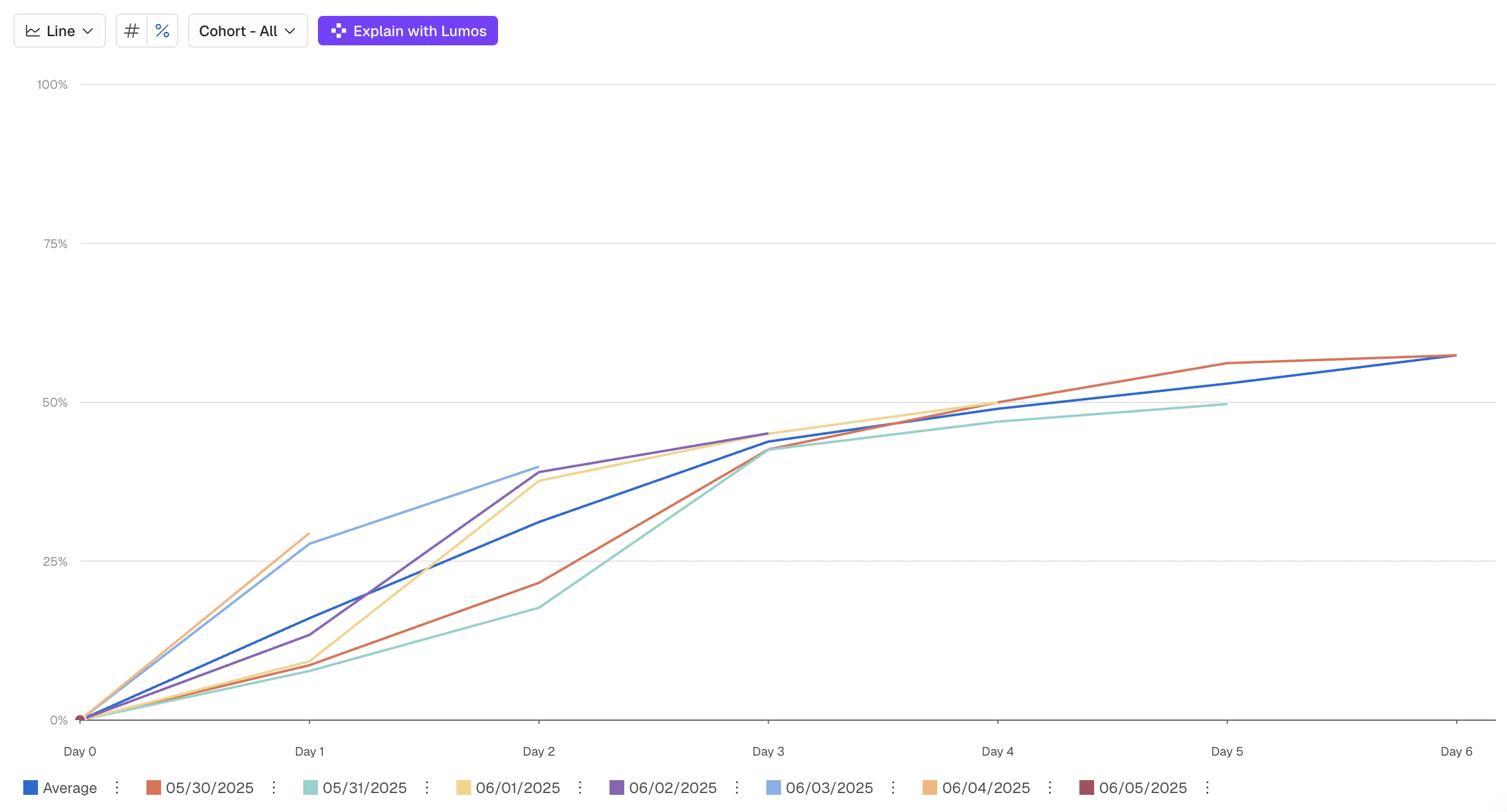Open options menu for Average series
Screen dimensions: 1507x812
117,788
